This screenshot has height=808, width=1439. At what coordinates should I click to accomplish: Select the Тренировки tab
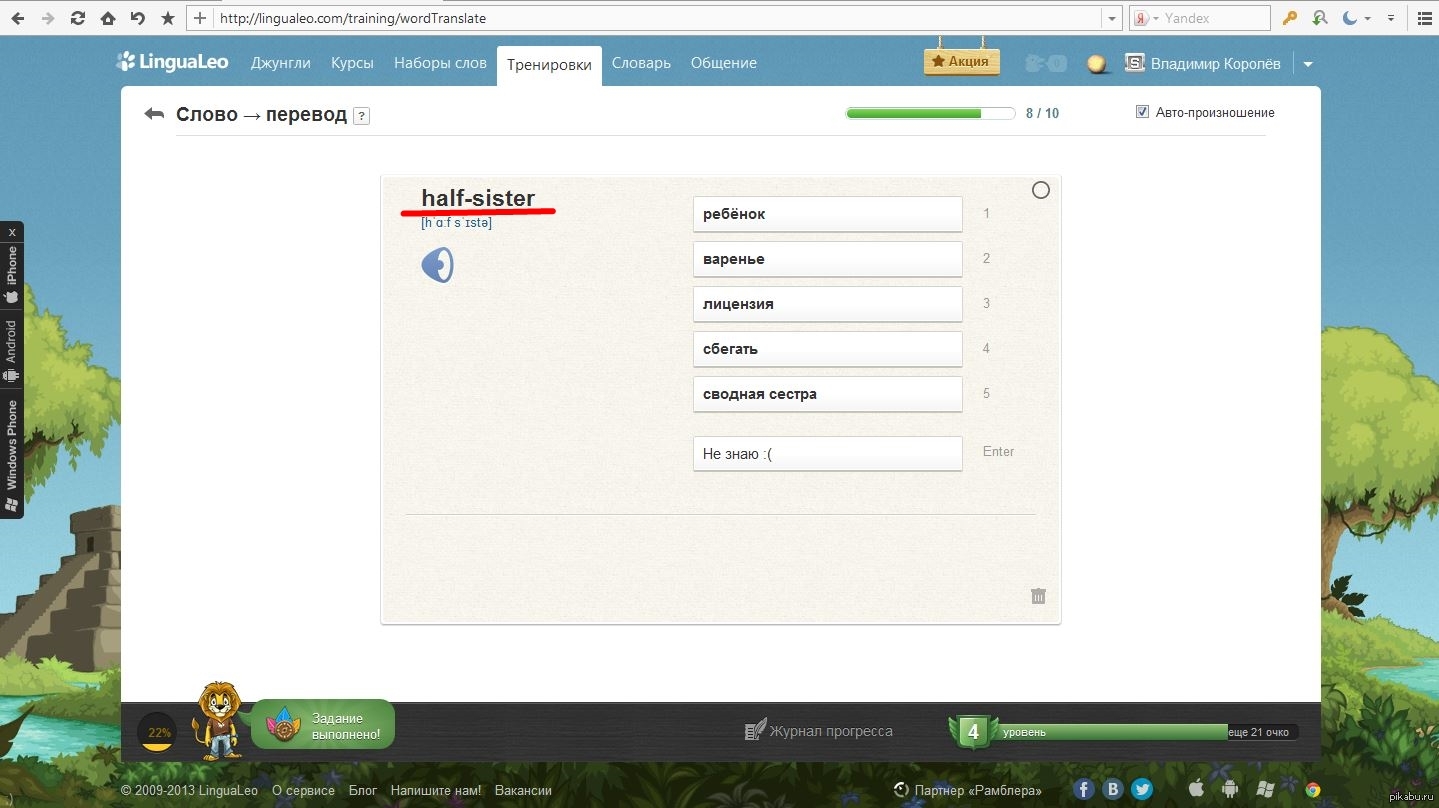tap(549, 65)
